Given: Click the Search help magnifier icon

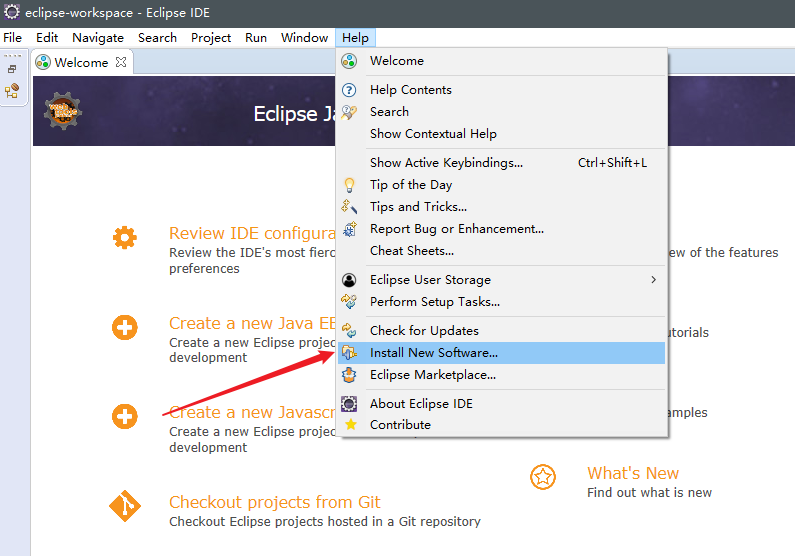Looking at the screenshot, I should 349,112.
